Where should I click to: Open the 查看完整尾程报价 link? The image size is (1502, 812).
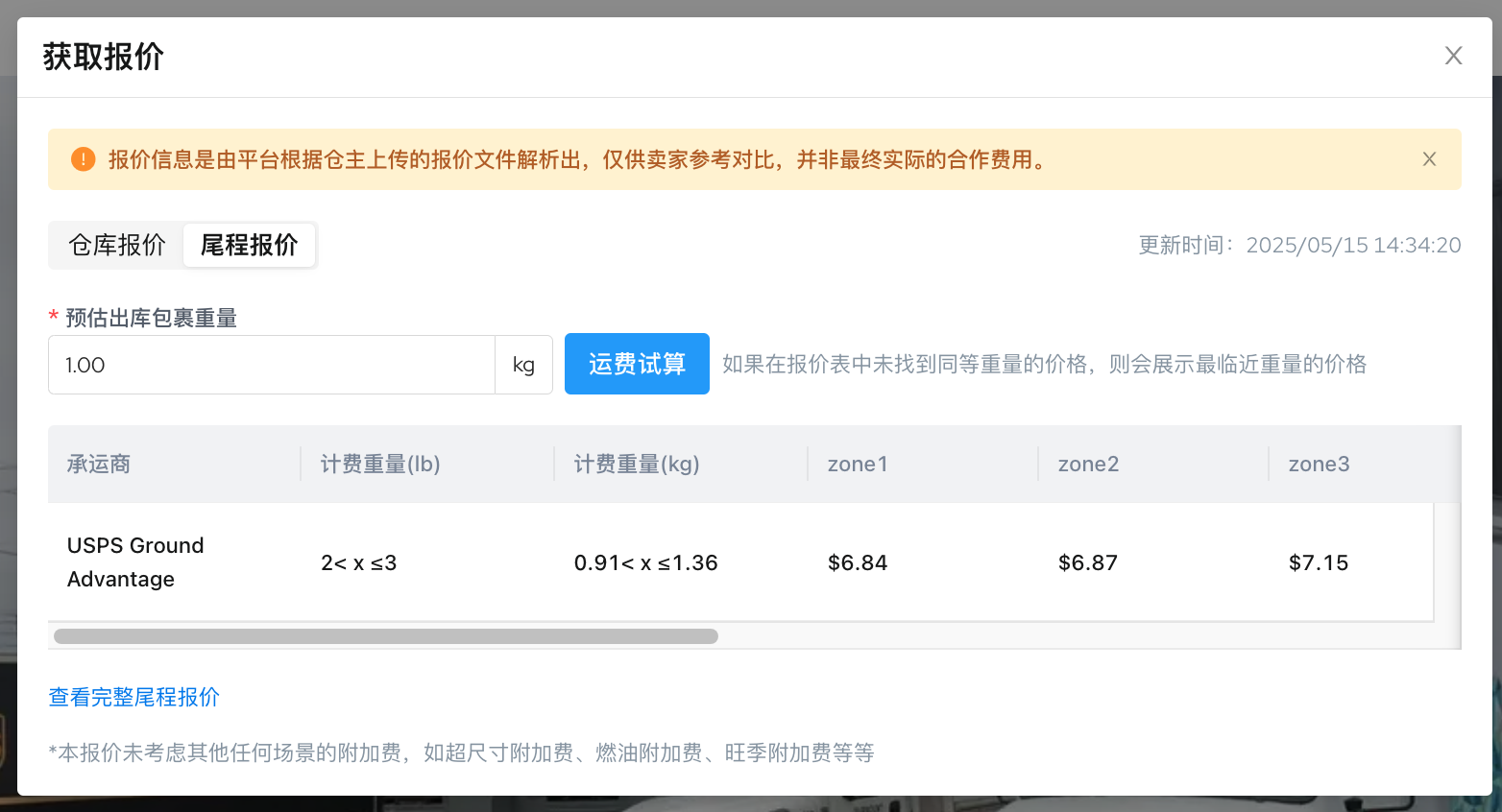[134, 697]
